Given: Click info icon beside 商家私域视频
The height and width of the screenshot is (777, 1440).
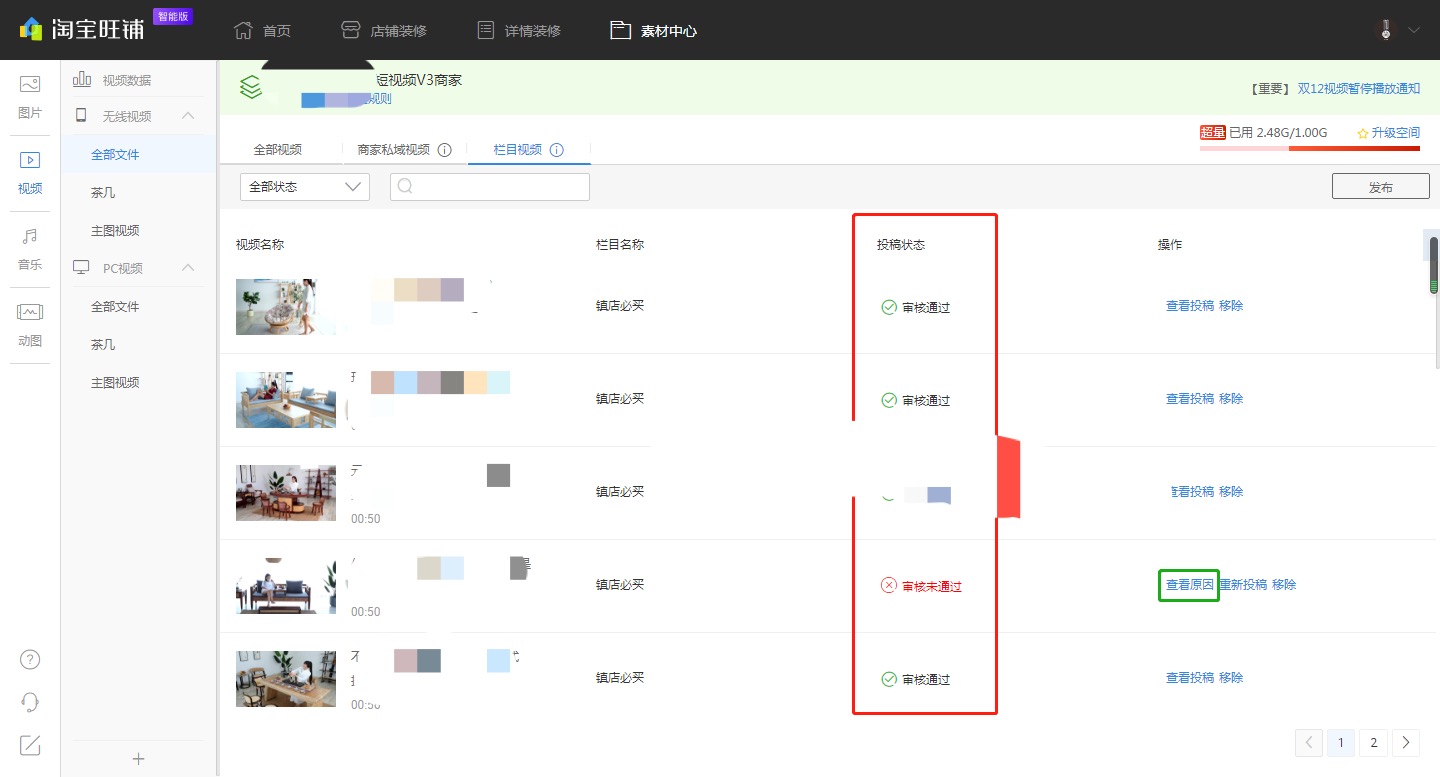Looking at the screenshot, I should click(x=445, y=150).
